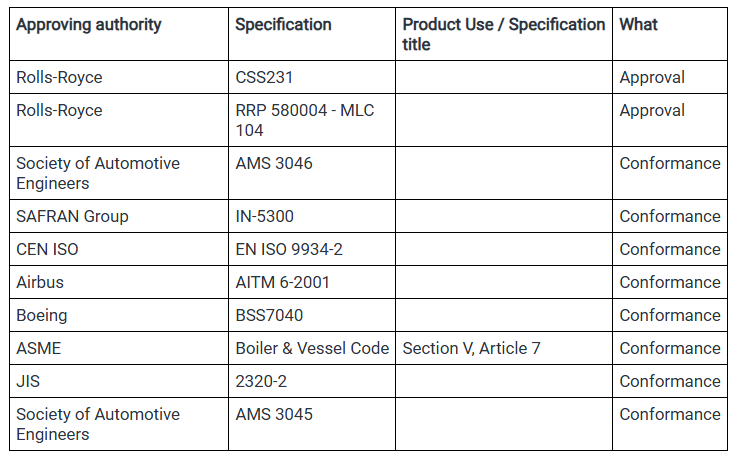Click the AMS 3045 specification cell
The width and height of the screenshot is (739, 458).
pyautogui.click(x=274, y=414)
